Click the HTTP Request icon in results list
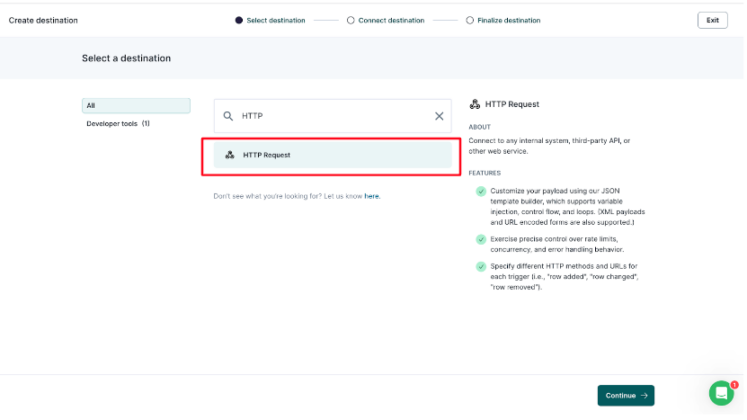This screenshot has height=420, width=747. pos(230,155)
